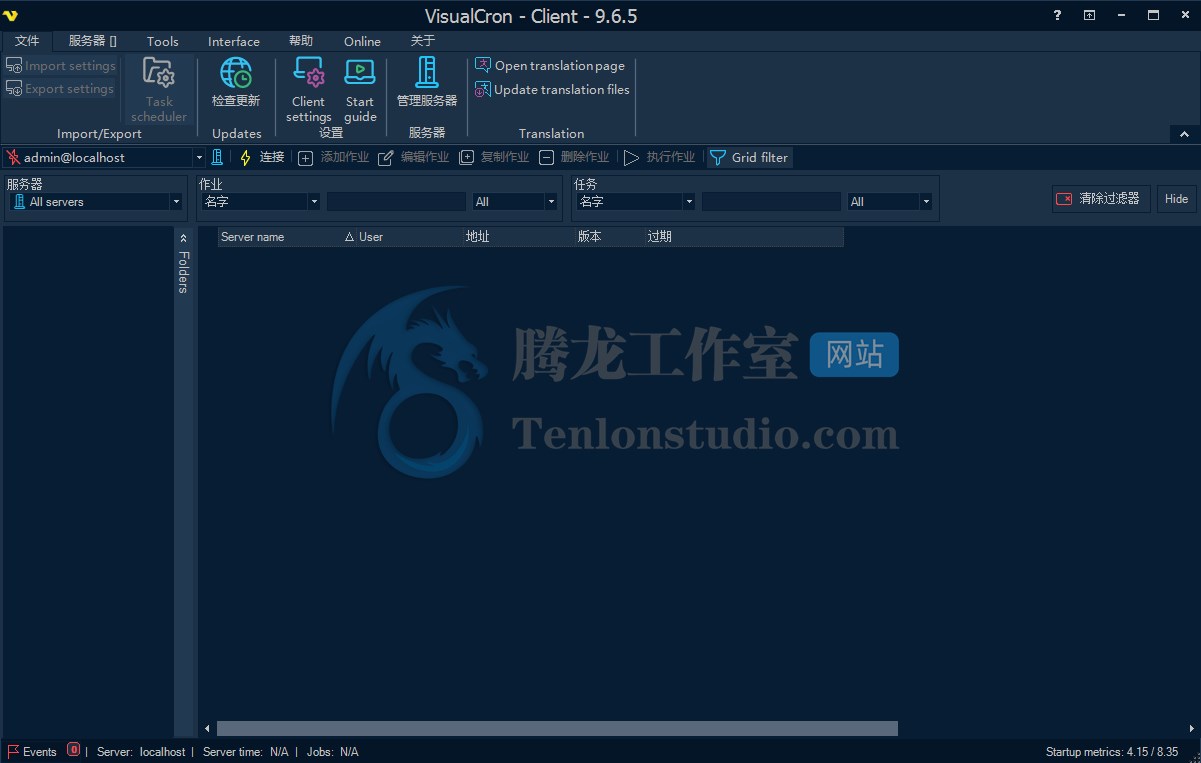Click 执行作业 run job button
The width and height of the screenshot is (1201, 763).
point(659,157)
